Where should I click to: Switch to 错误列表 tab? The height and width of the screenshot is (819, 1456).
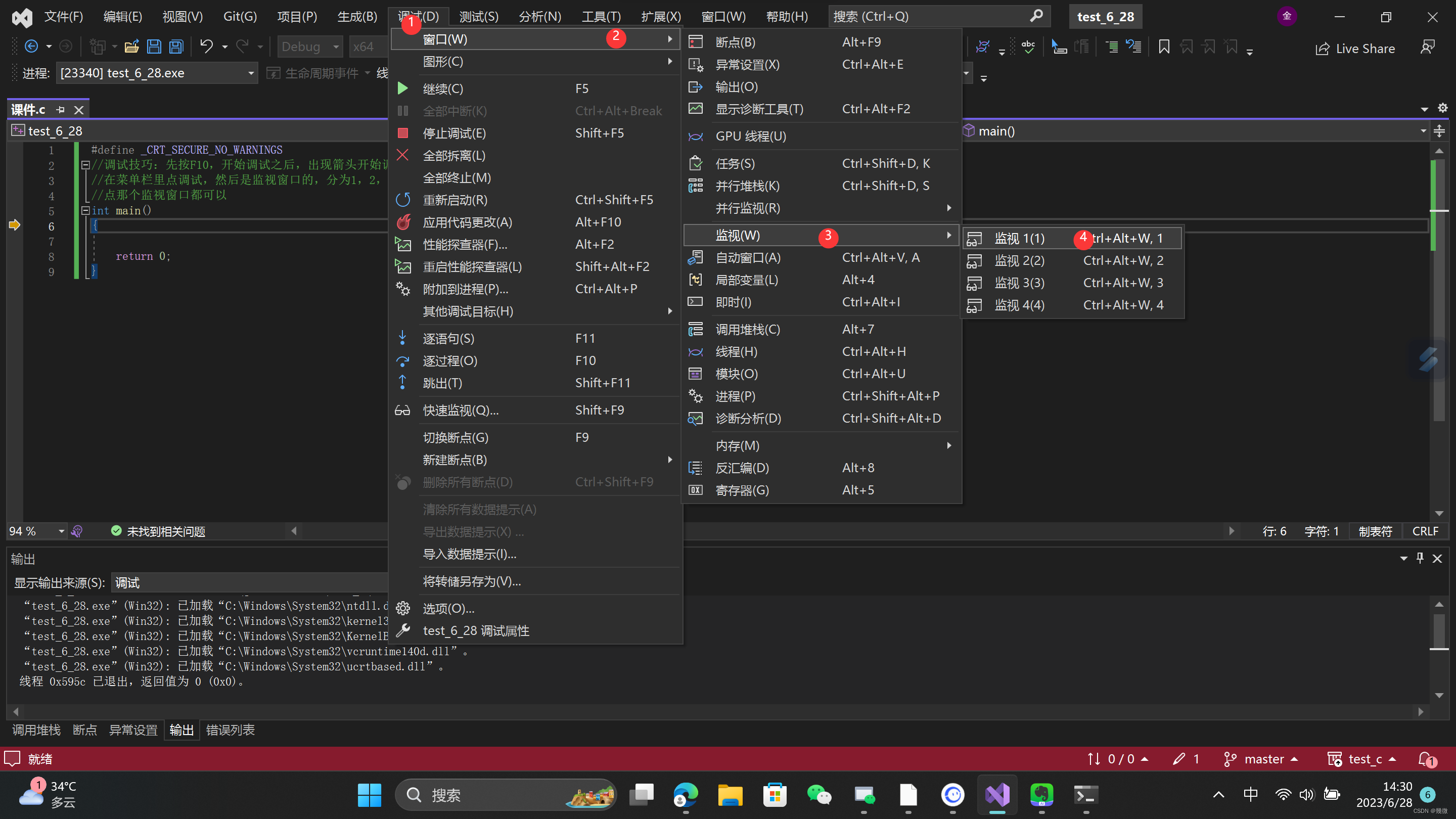230,730
